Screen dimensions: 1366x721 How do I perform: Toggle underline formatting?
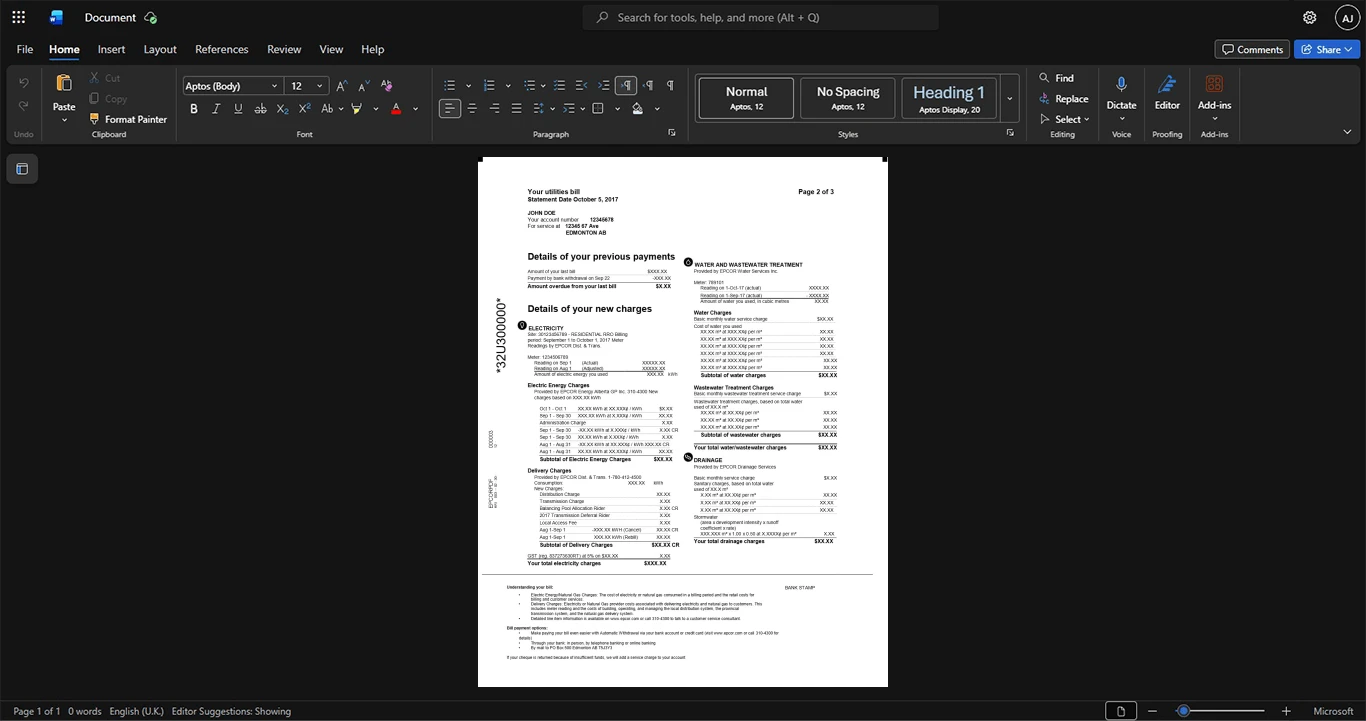[238, 109]
